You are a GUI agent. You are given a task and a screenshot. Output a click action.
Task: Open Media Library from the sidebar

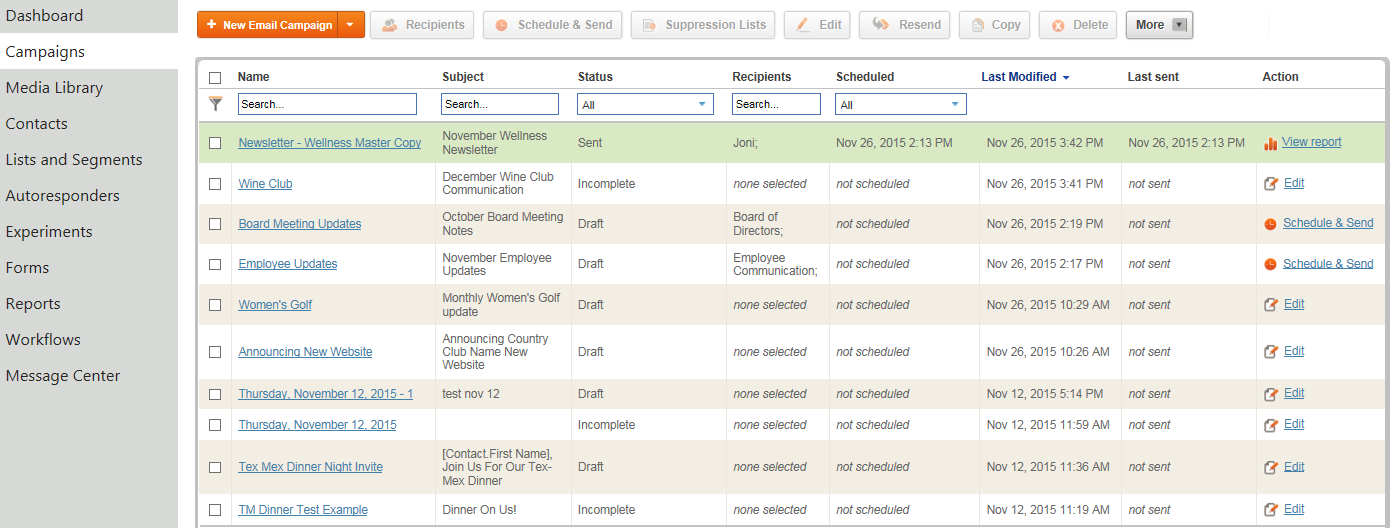[x=54, y=88]
